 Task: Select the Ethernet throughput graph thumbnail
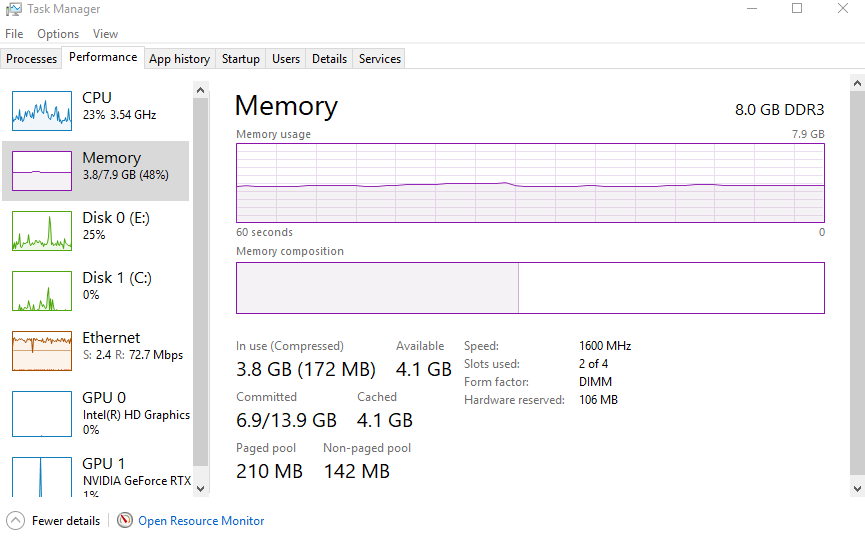pyautogui.click(x=42, y=351)
